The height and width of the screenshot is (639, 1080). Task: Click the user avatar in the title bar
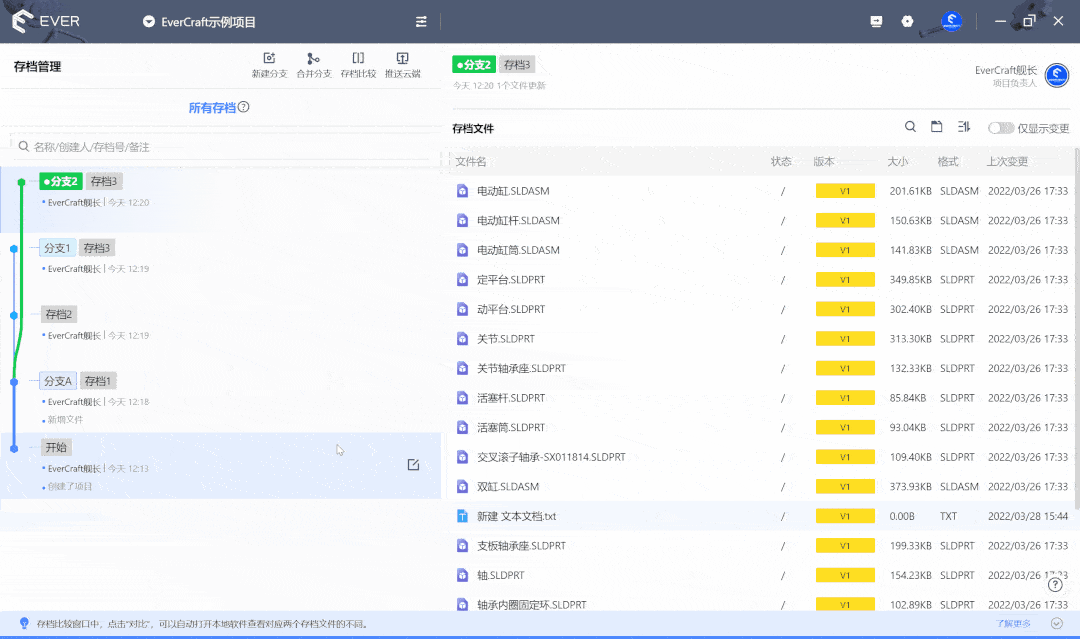951,21
